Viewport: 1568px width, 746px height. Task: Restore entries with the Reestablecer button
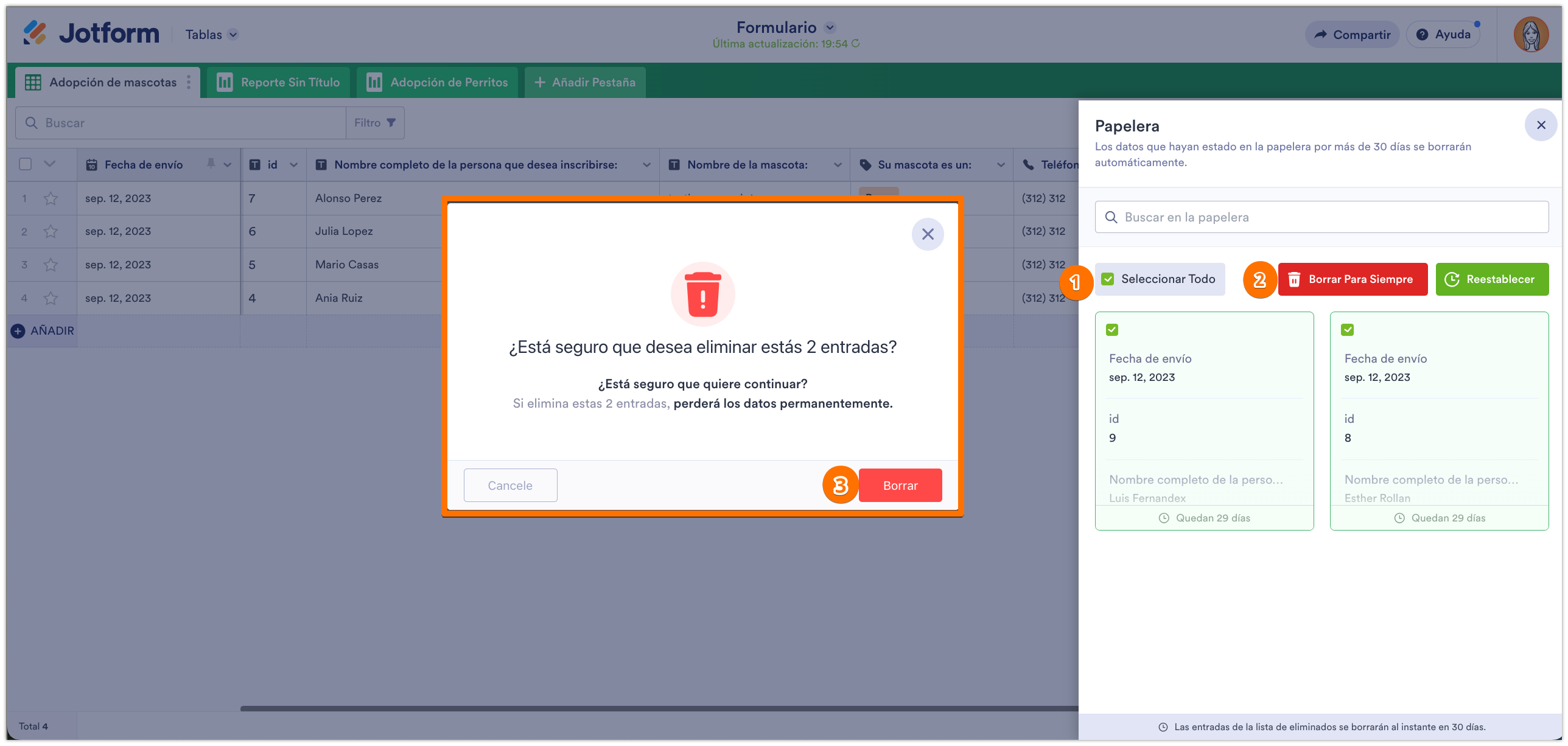coord(1492,279)
